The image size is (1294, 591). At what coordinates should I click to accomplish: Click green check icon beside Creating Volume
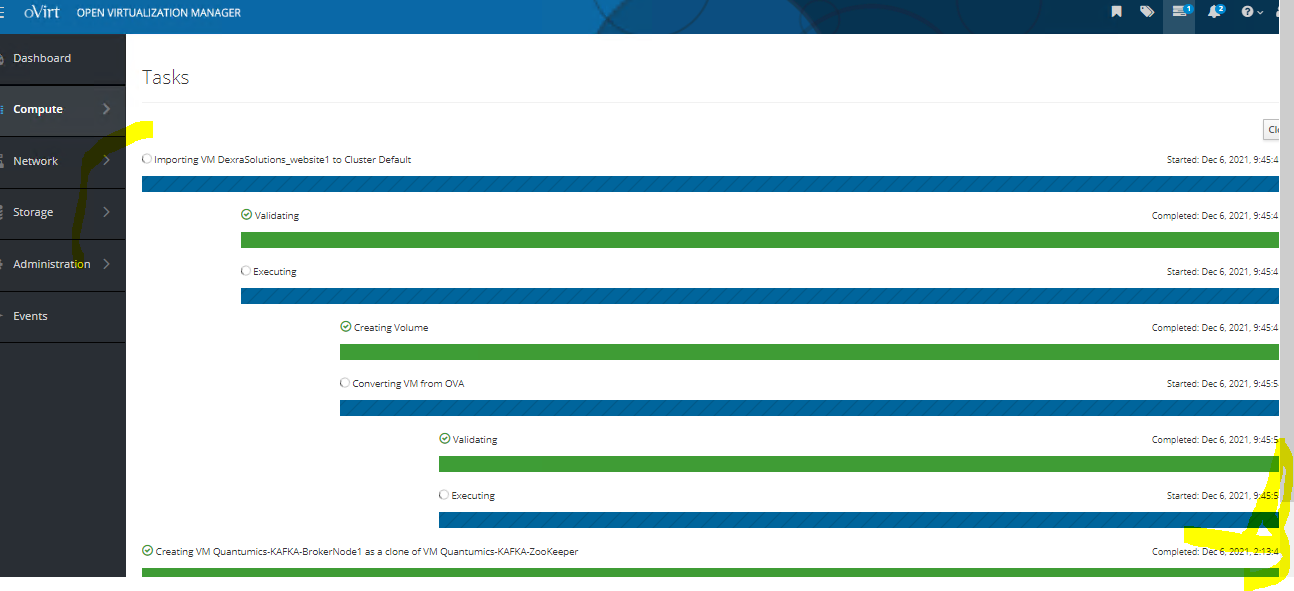tap(346, 327)
